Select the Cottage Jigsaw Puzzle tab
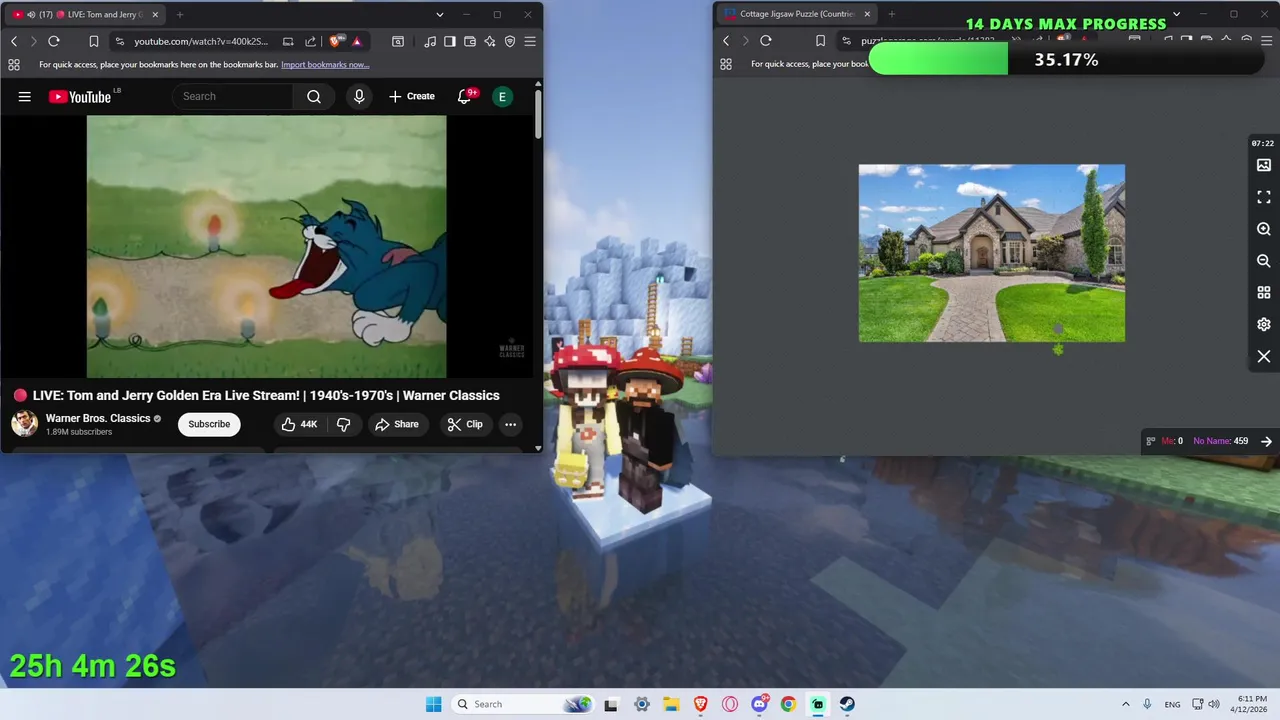 coord(797,14)
